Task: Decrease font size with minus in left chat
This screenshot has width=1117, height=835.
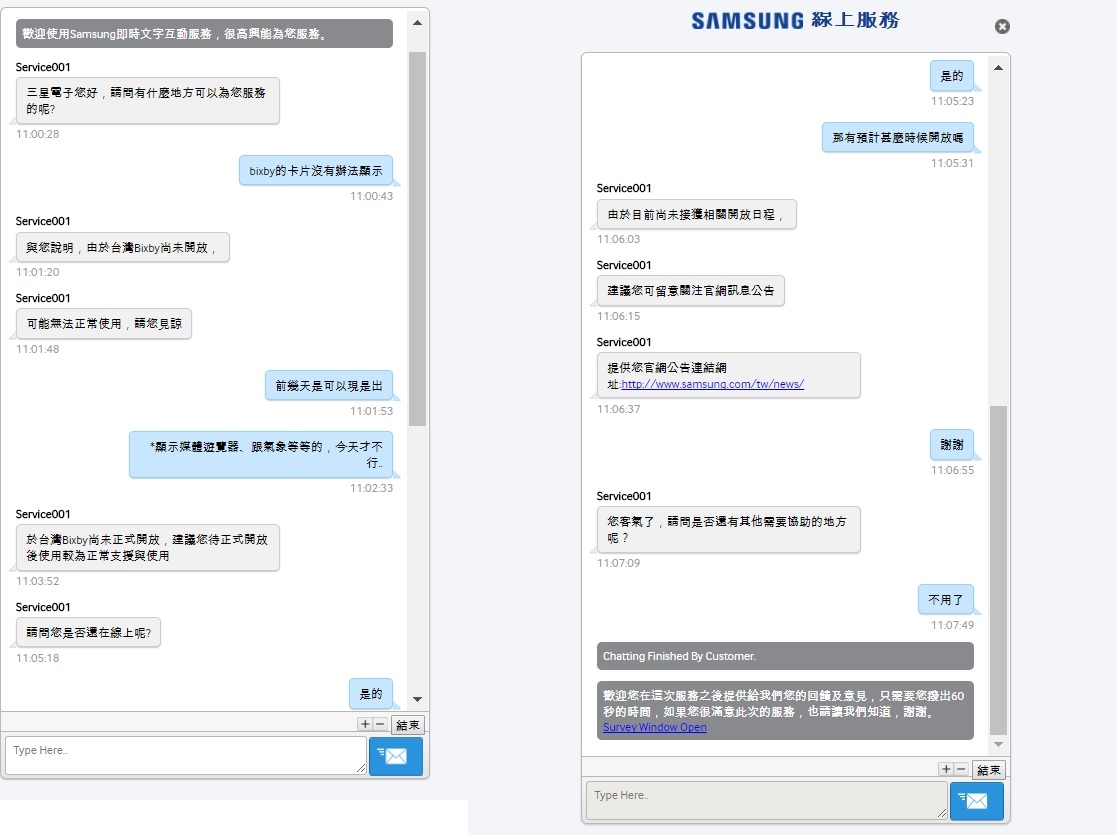Action: click(x=380, y=724)
